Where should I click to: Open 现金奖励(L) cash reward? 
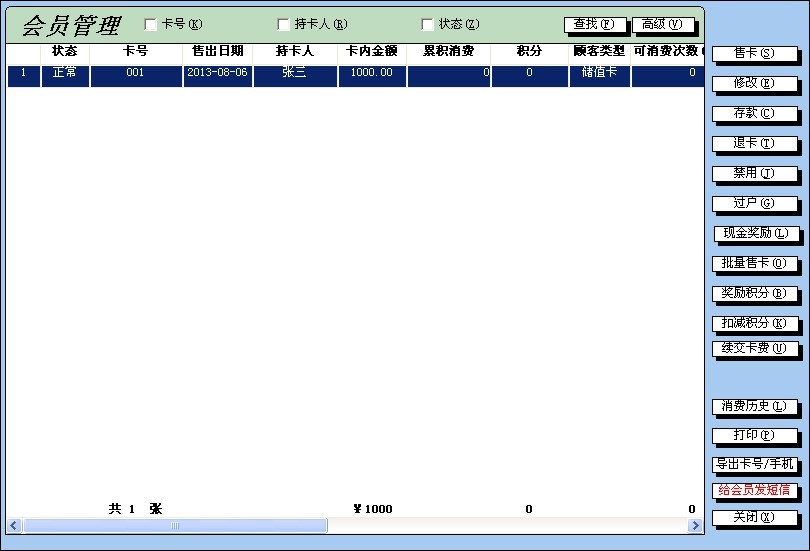point(756,233)
